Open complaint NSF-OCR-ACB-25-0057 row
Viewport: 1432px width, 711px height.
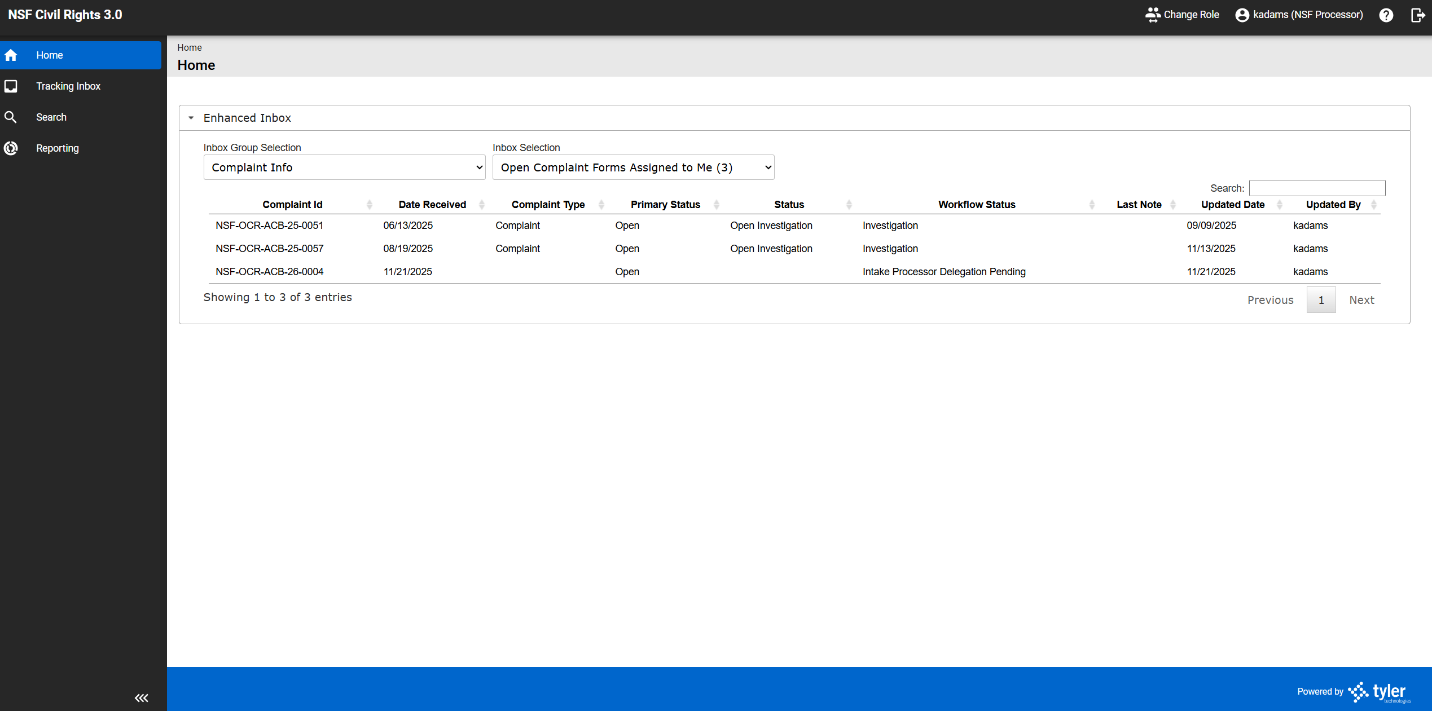[269, 249]
